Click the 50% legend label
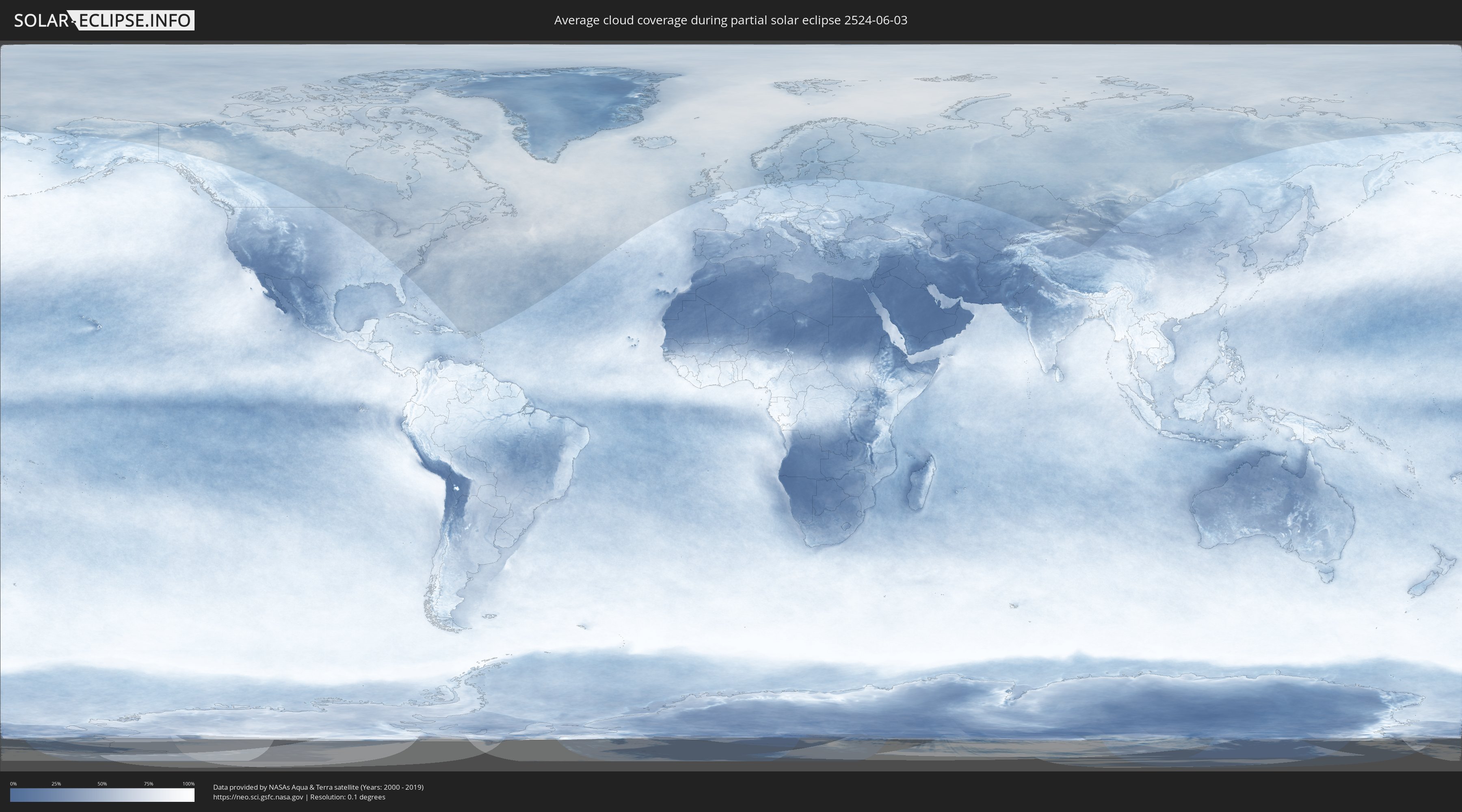1462x812 pixels. (102, 784)
